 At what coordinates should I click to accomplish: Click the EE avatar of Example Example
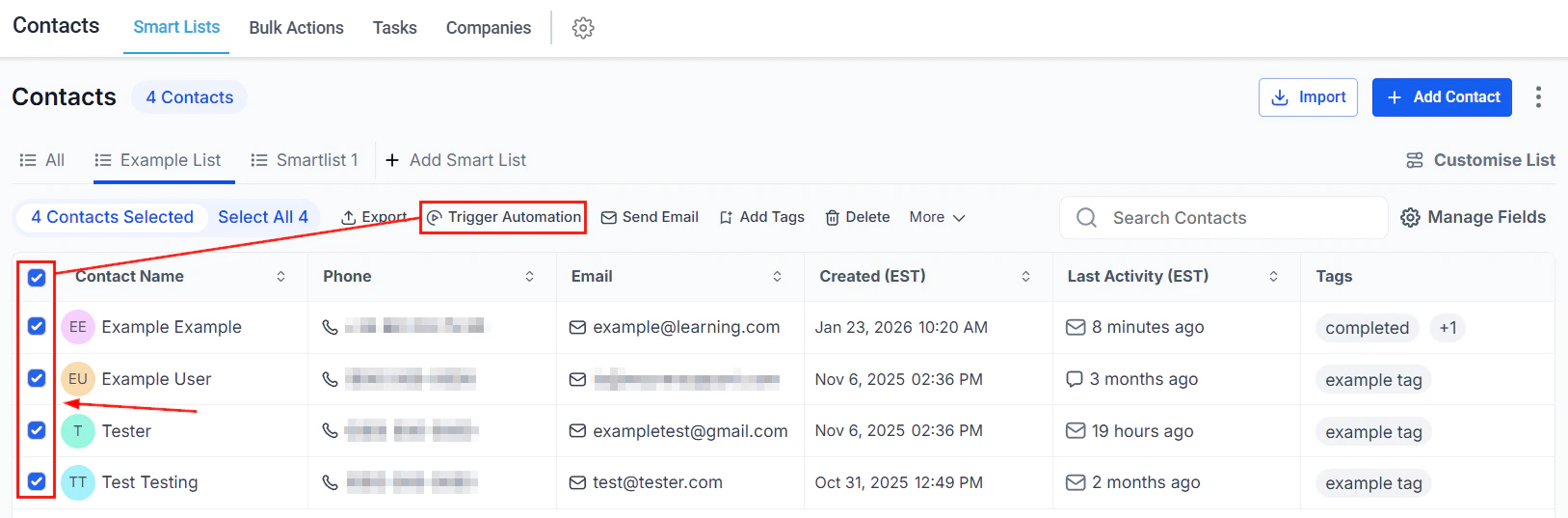[78, 327]
